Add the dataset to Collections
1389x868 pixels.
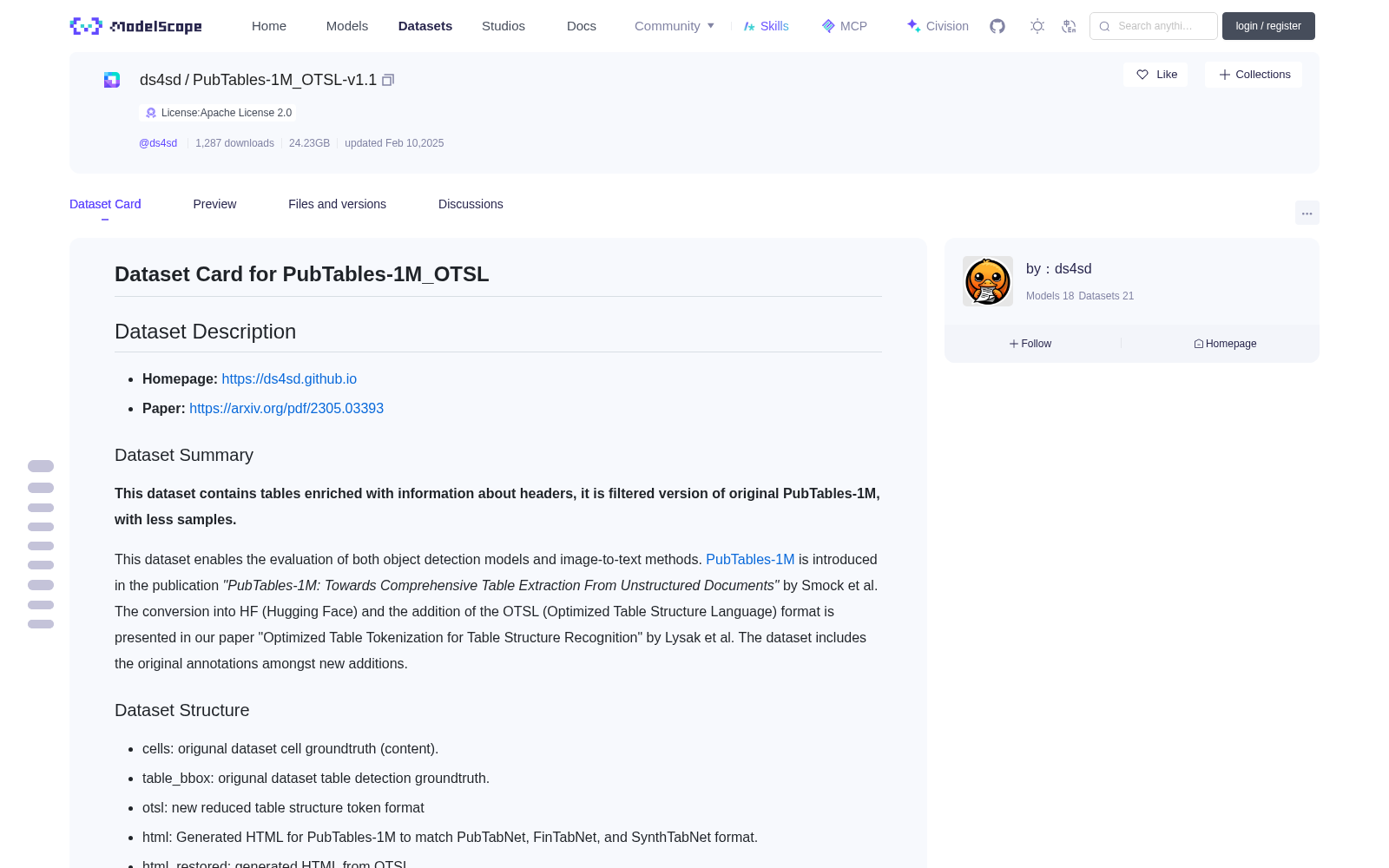point(1254,75)
